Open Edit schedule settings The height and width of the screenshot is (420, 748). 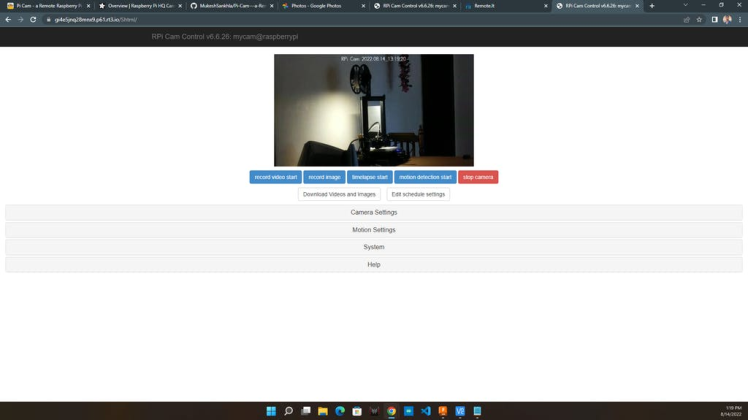(418, 194)
